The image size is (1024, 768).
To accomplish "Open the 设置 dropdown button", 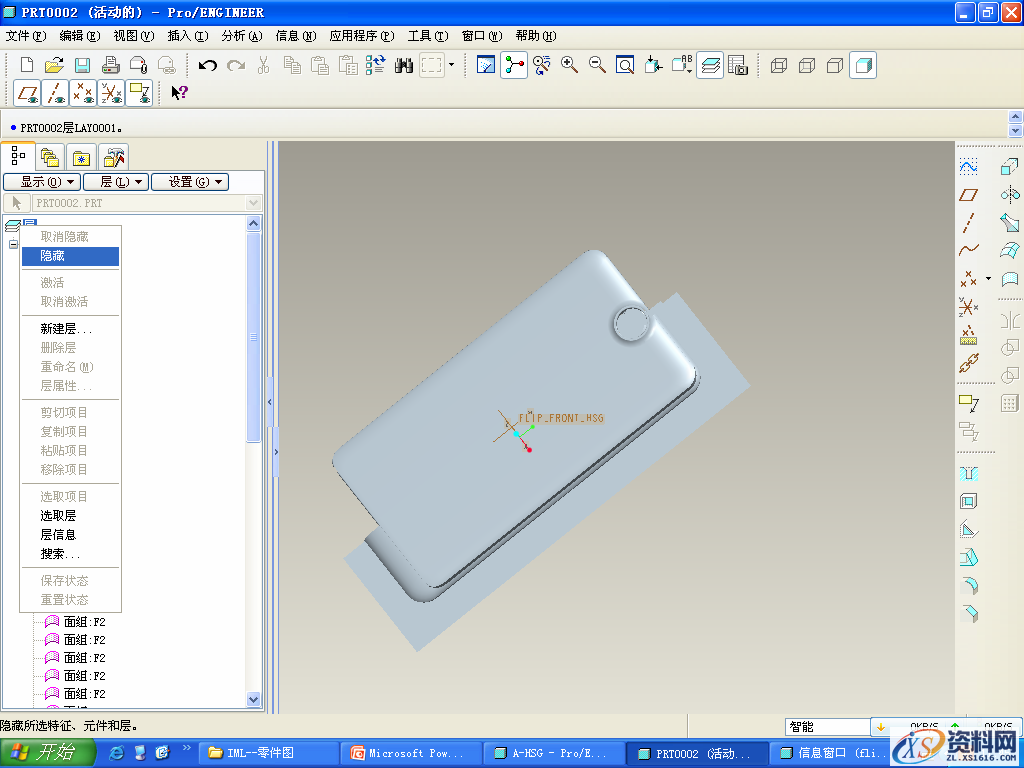I will coord(189,182).
